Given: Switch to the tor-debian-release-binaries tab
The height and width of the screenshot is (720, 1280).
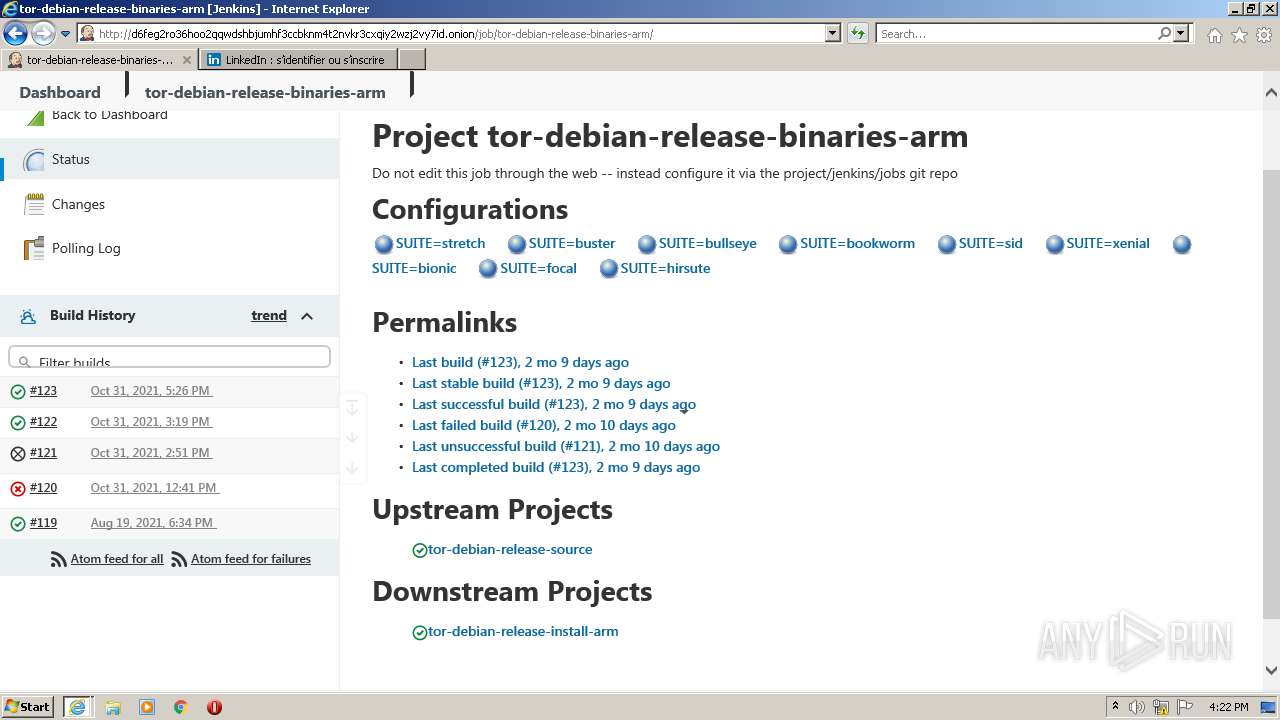Looking at the screenshot, I should click(99, 60).
